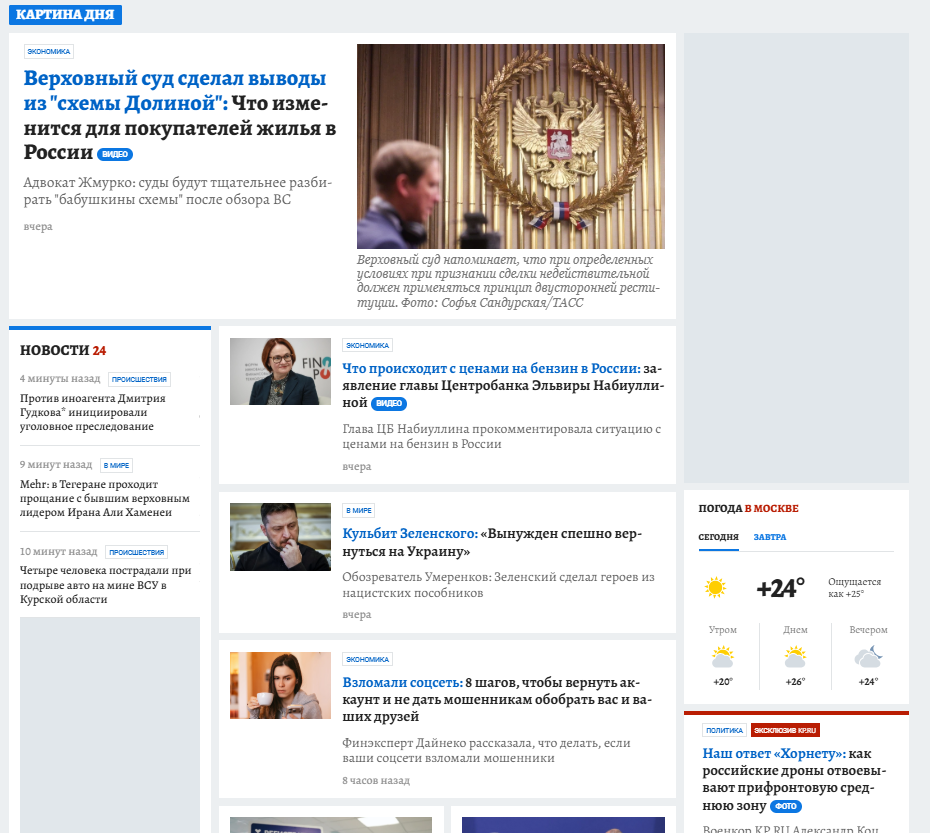The width and height of the screenshot is (930, 833).
Task: Click the ПОЛИТИКА category tag
Action: pos(724,730)
